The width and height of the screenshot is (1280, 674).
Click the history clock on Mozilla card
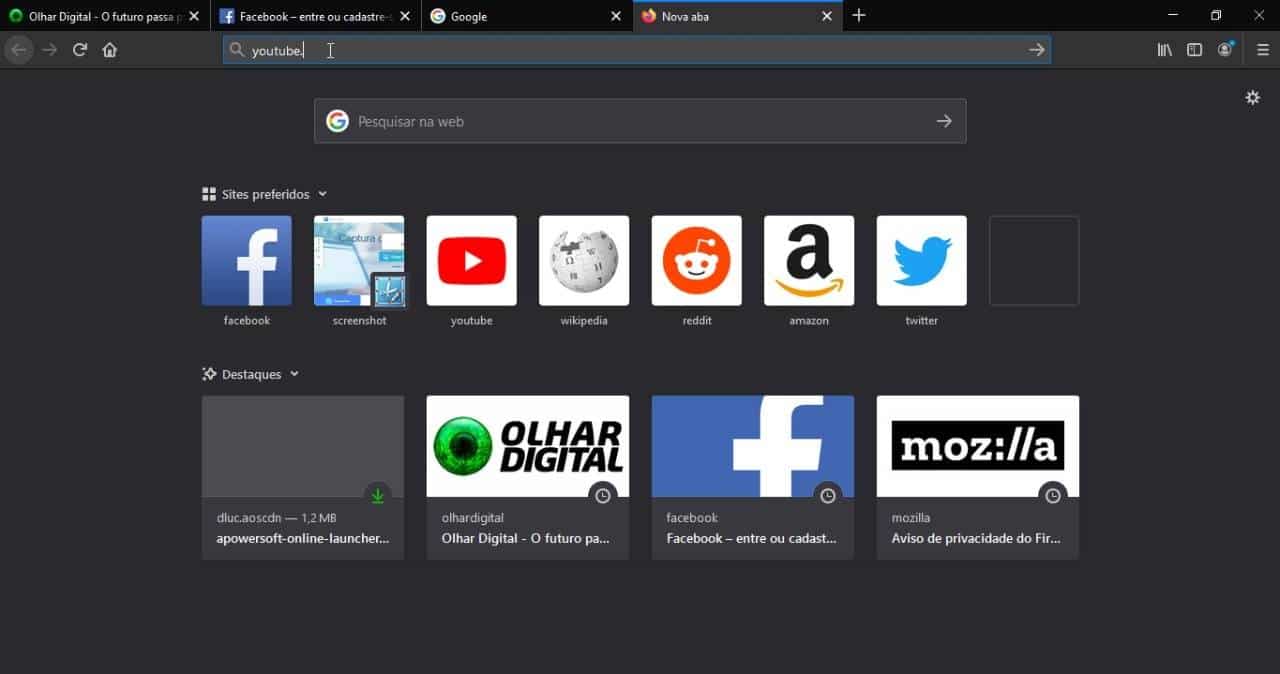pos(1052,495)
